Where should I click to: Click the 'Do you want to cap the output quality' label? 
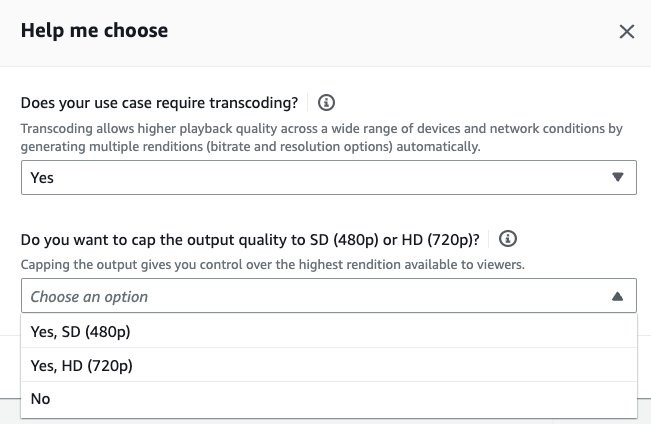pos(250,240)
